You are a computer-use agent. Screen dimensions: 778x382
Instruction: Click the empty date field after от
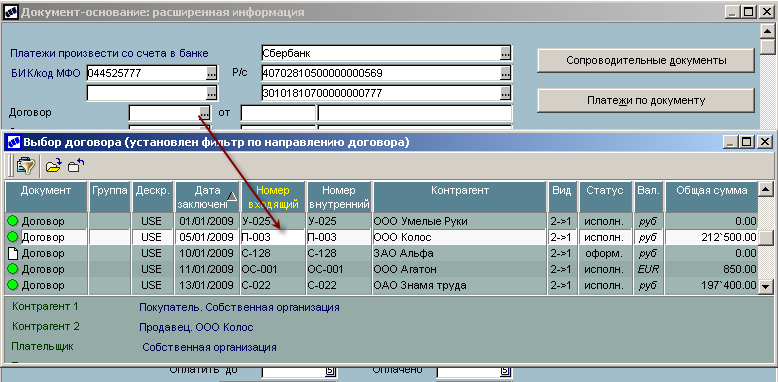278,113
